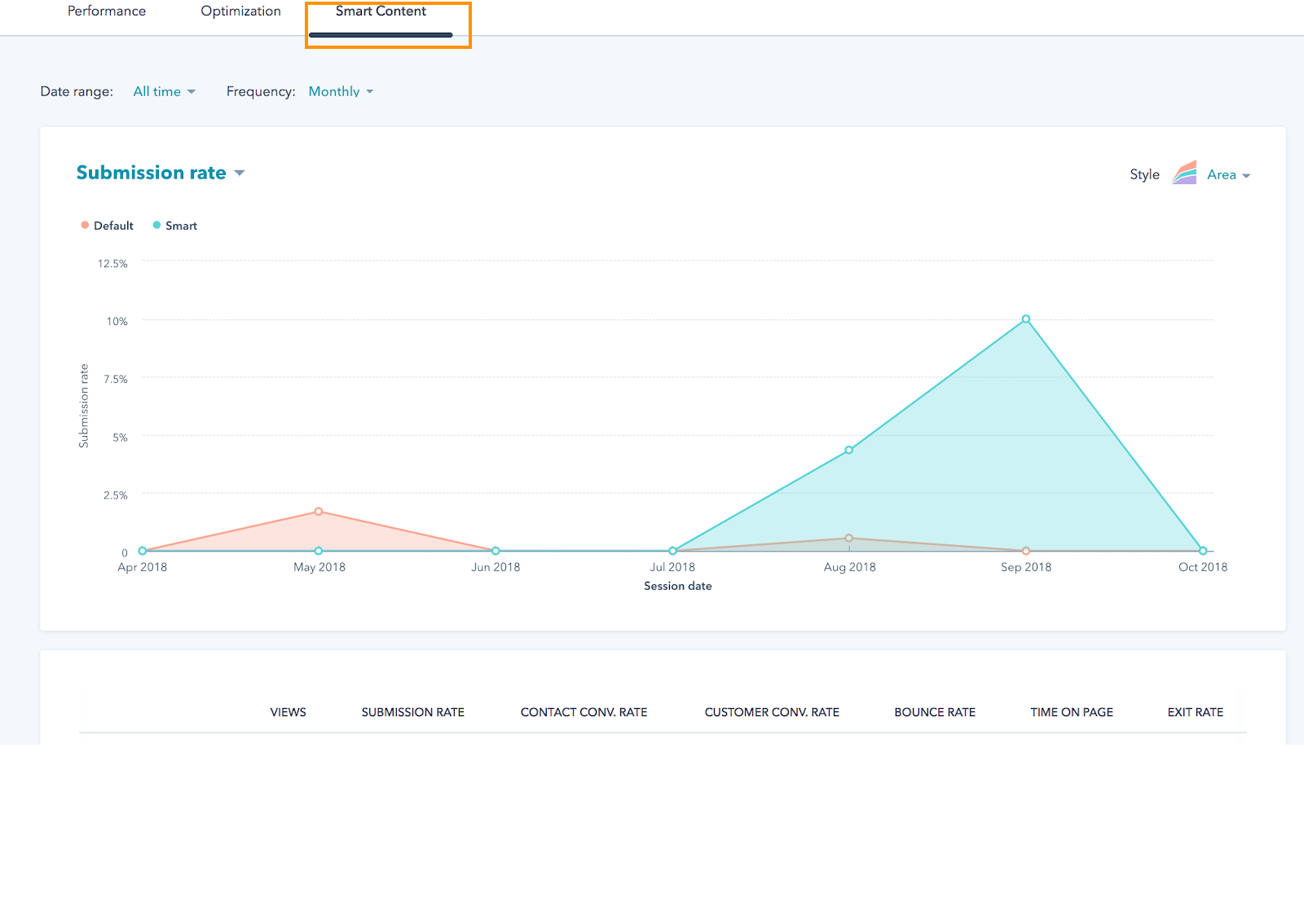
Task: Click the Aug 2018 axis label
Action: 850,567
